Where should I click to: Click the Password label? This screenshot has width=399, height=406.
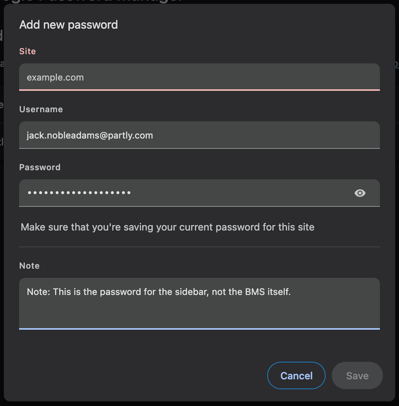coord(40,167)
